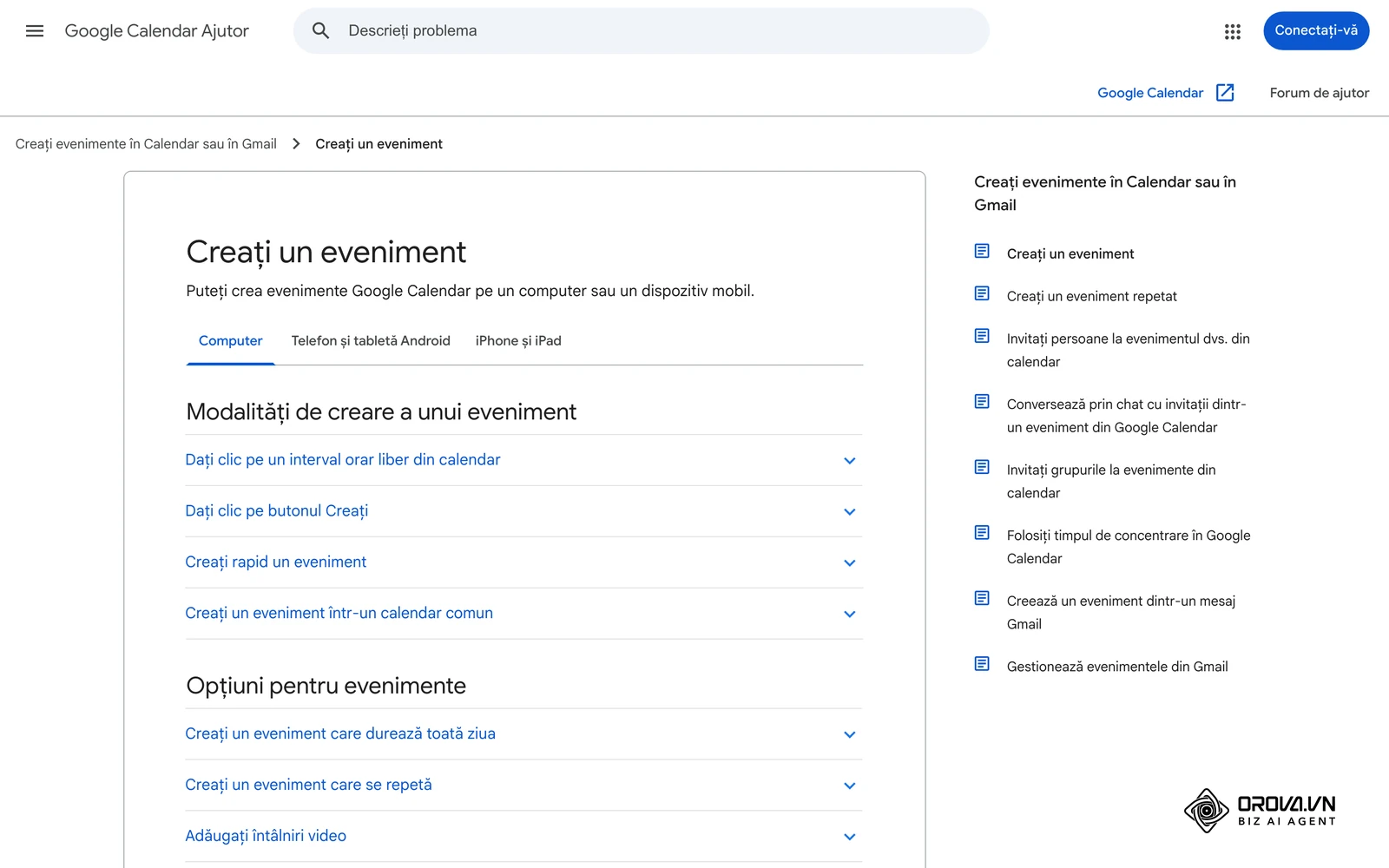1389x868 pixels.
Task: Click Creați un eveniment breadcrumb current page
Action: tap(379, 144)
